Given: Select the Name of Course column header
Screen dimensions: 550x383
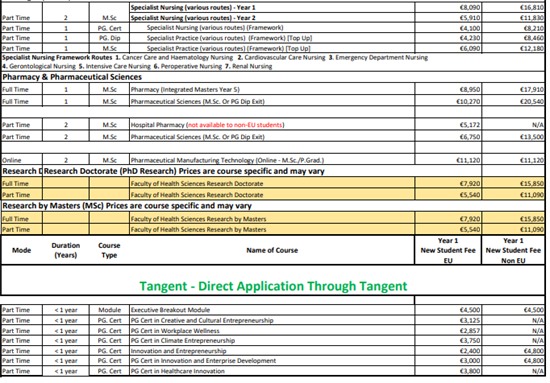Looking at the screenshot, I should [x=272, y=250].
